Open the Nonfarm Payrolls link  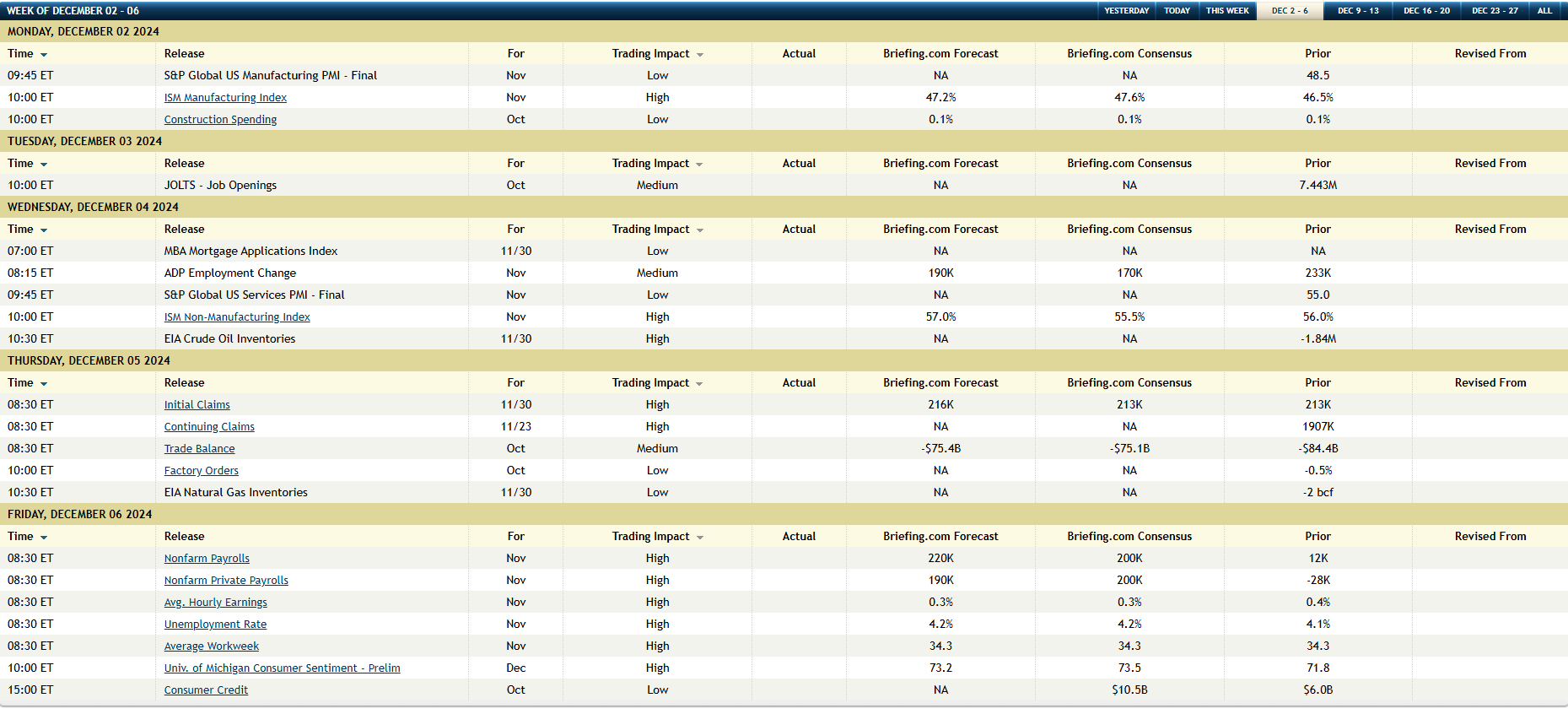pos(207,559)
